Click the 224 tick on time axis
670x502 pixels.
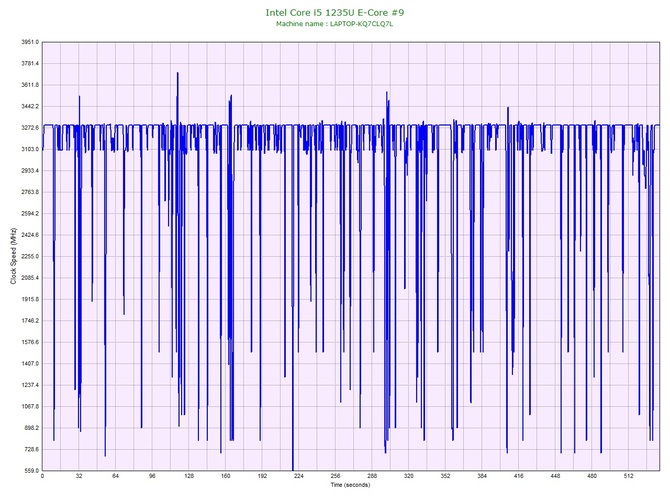(x=299, y=476)
